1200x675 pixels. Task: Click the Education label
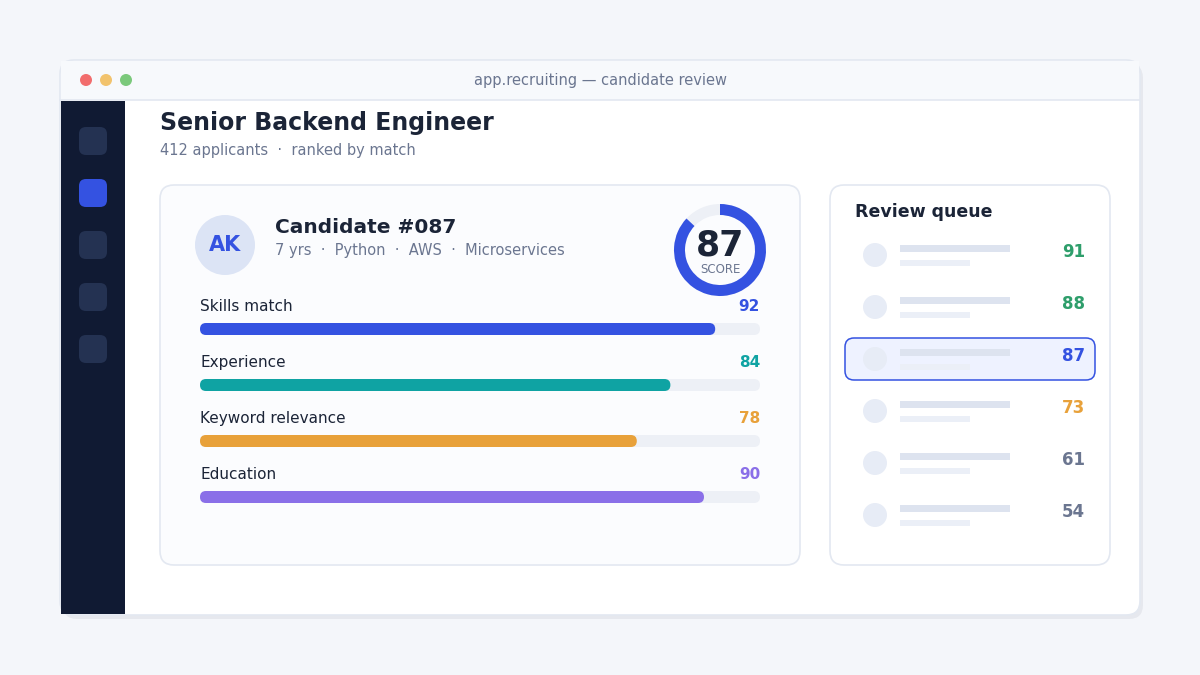(238, 474)
